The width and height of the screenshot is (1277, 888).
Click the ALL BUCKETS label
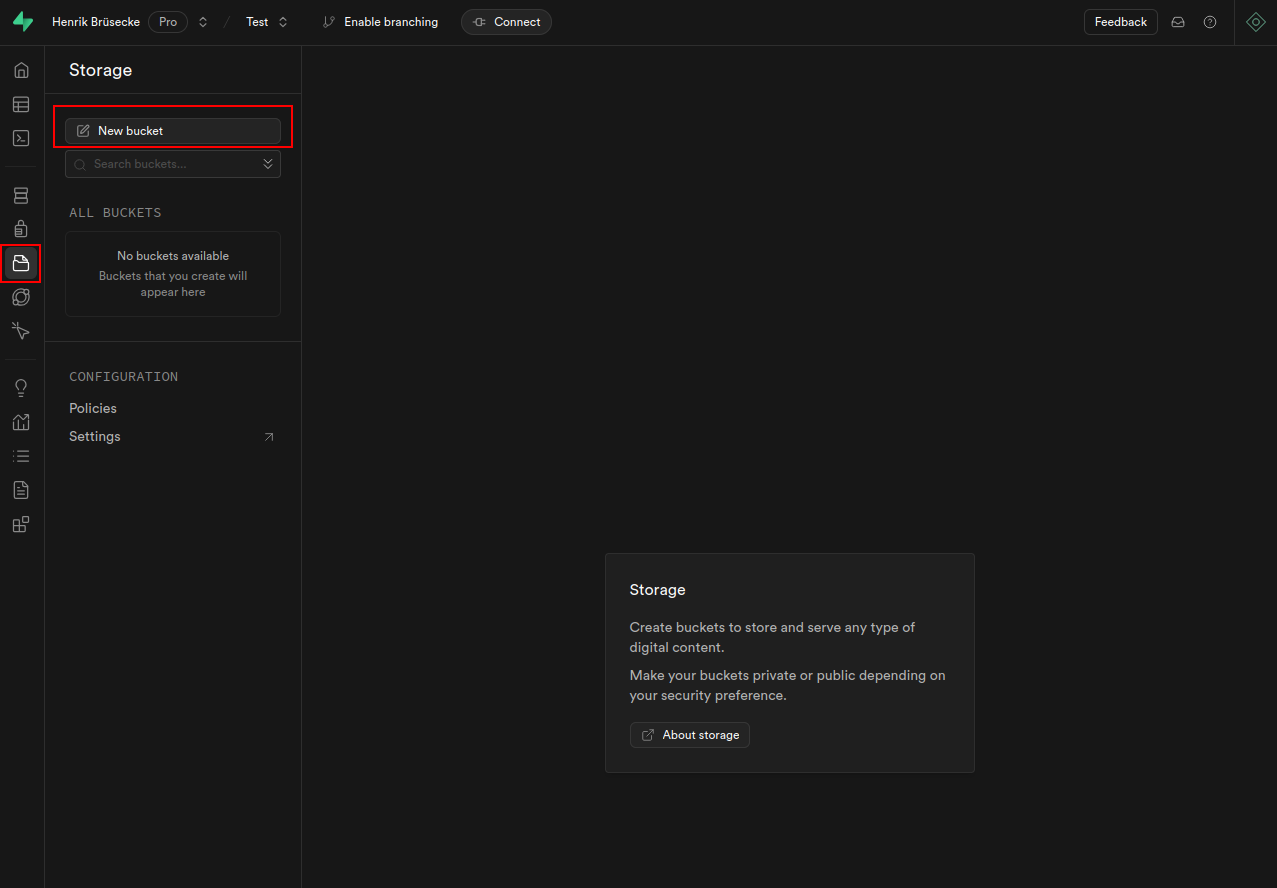(x=115, y=213)
